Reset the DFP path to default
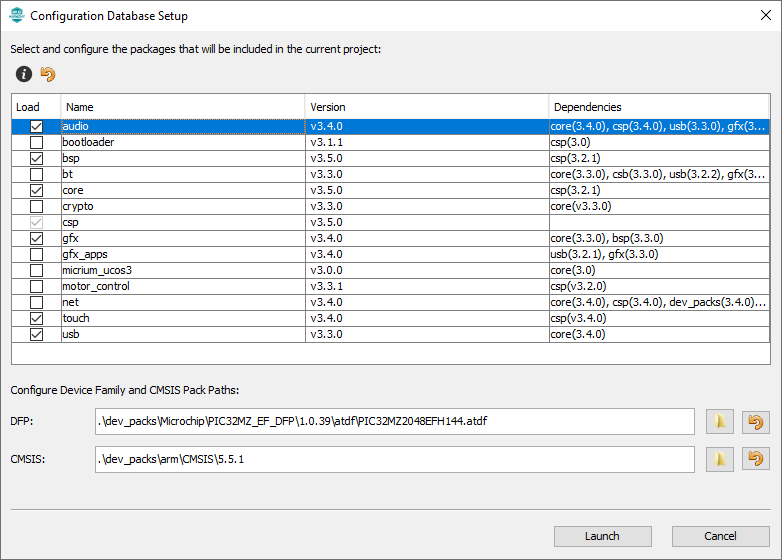782x560 pixels. [757, 422]
